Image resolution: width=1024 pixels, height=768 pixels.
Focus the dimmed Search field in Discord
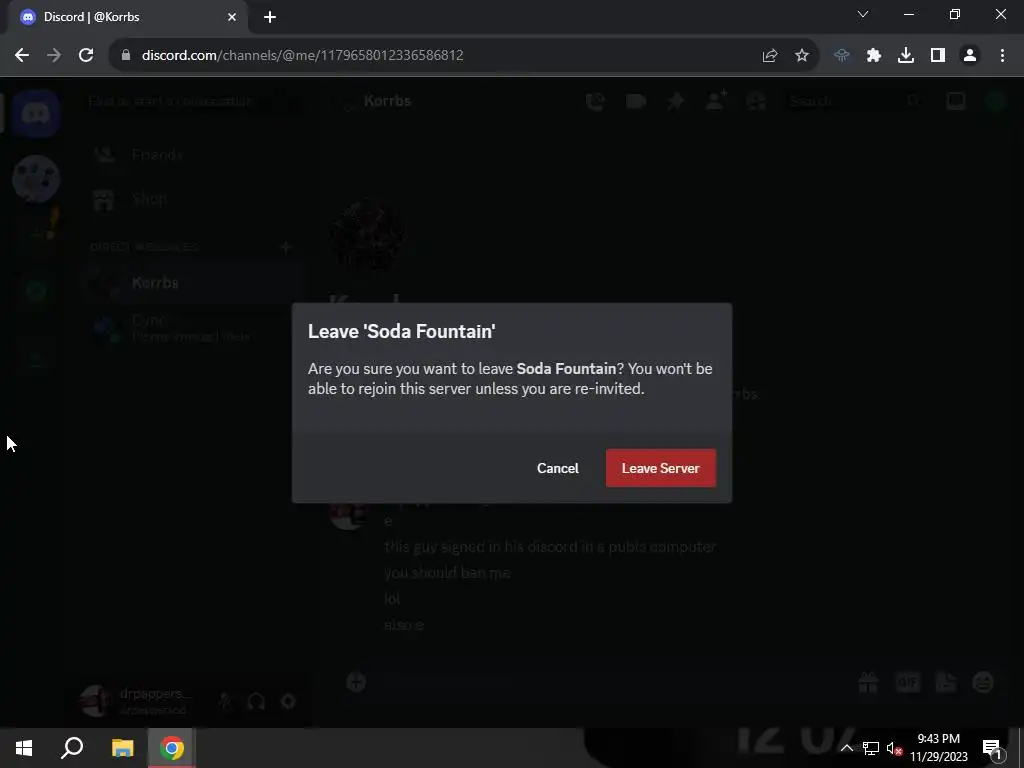point(854,101)
